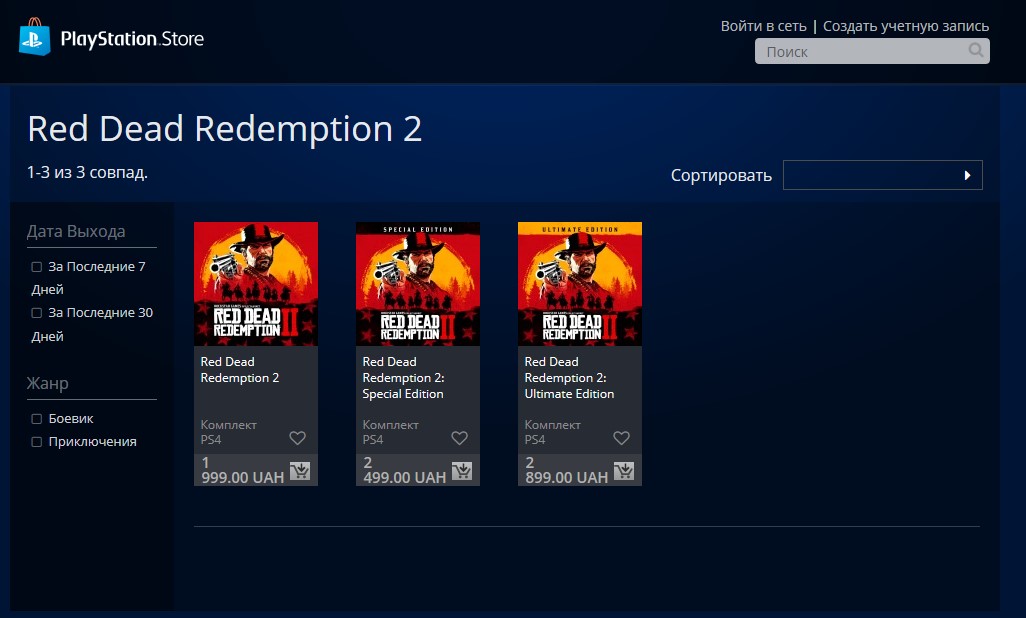
Task: Click the 'Войти в сеть' link
Action: pos(763,24)
